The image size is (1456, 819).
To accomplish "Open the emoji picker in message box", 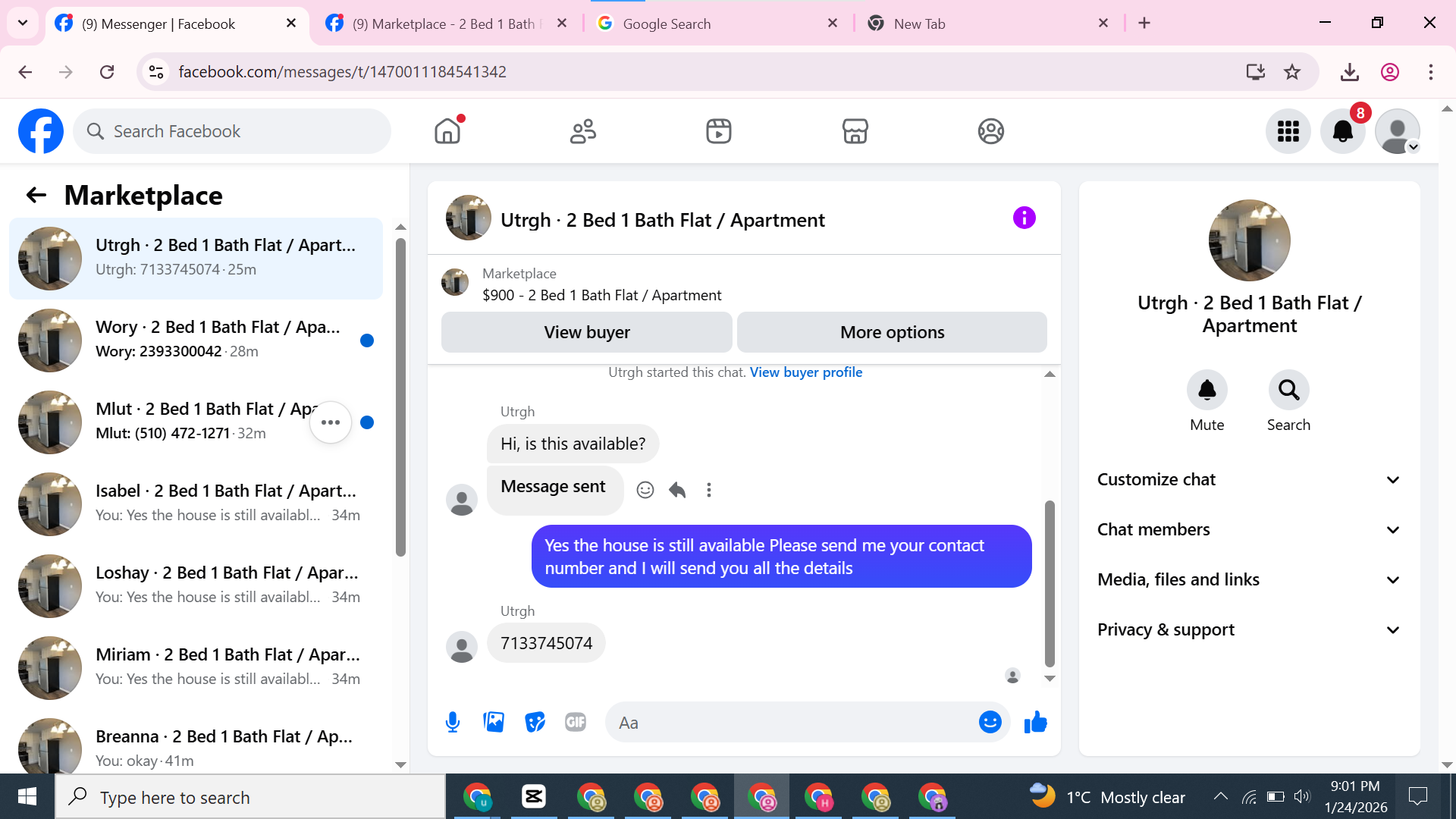I will [990, 722].
